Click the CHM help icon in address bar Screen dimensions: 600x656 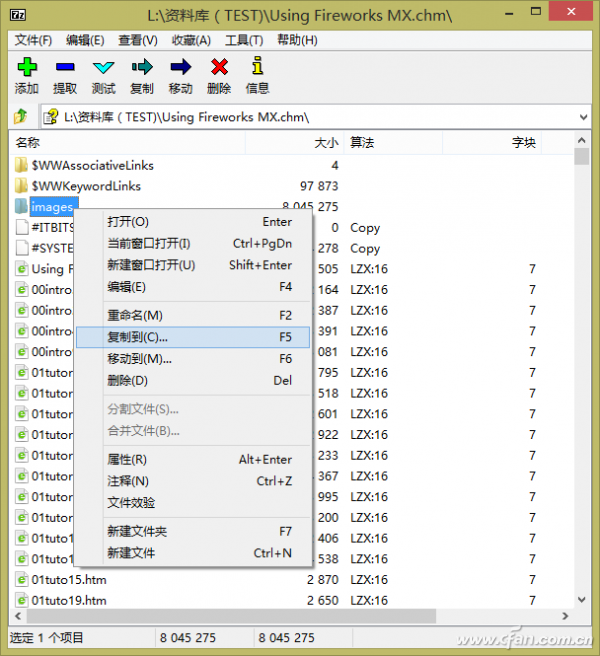point(51,117)
